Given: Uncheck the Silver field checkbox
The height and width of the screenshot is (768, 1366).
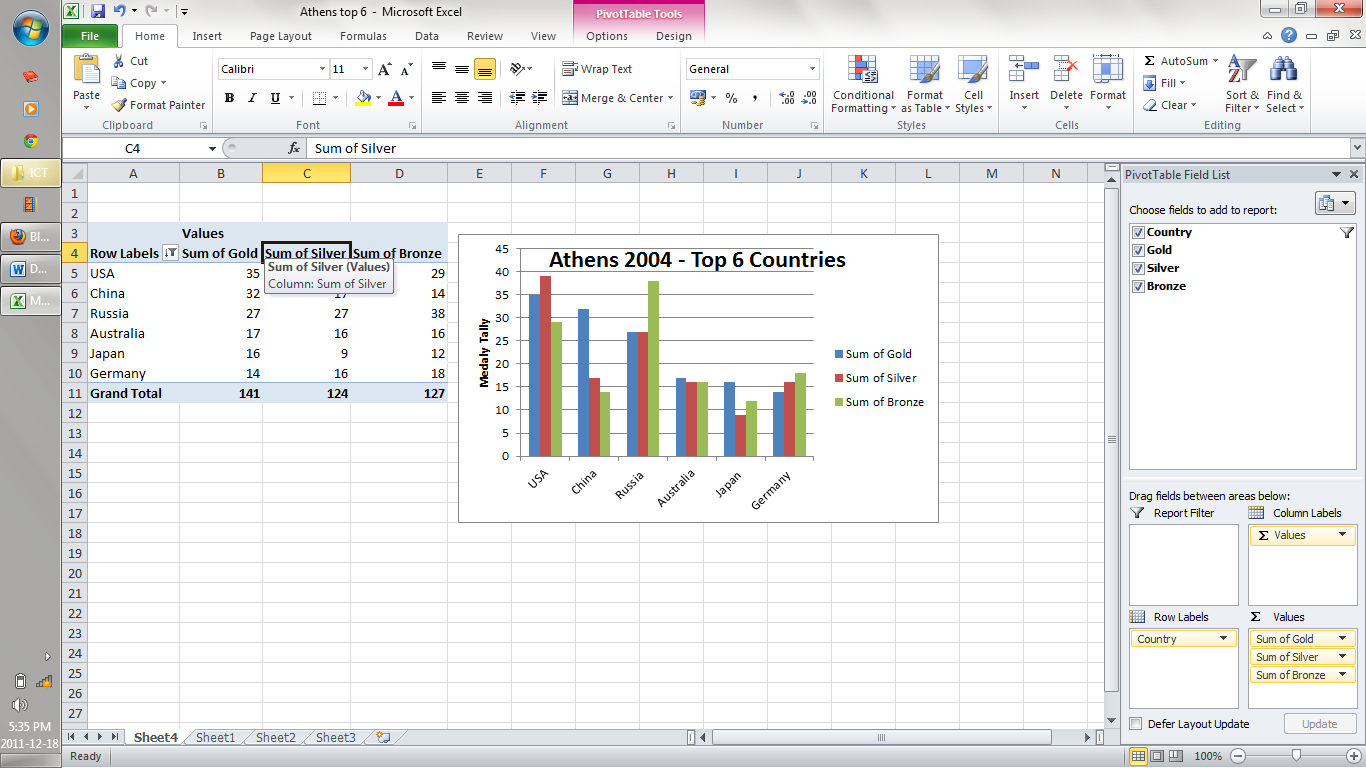Looking at the screenshot, I should point(1140,268).
